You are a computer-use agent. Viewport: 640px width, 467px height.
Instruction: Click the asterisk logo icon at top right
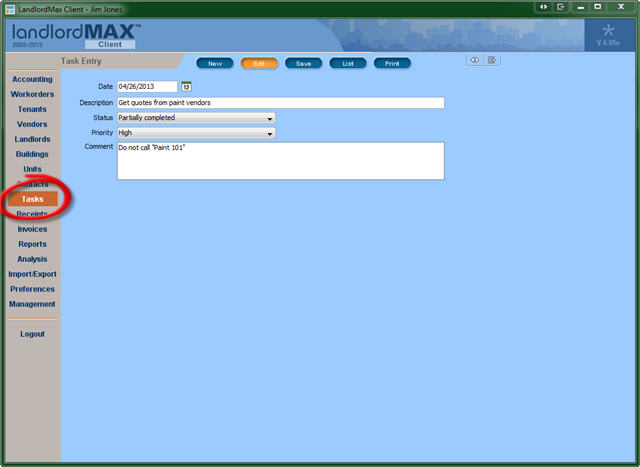click(608, 31)
